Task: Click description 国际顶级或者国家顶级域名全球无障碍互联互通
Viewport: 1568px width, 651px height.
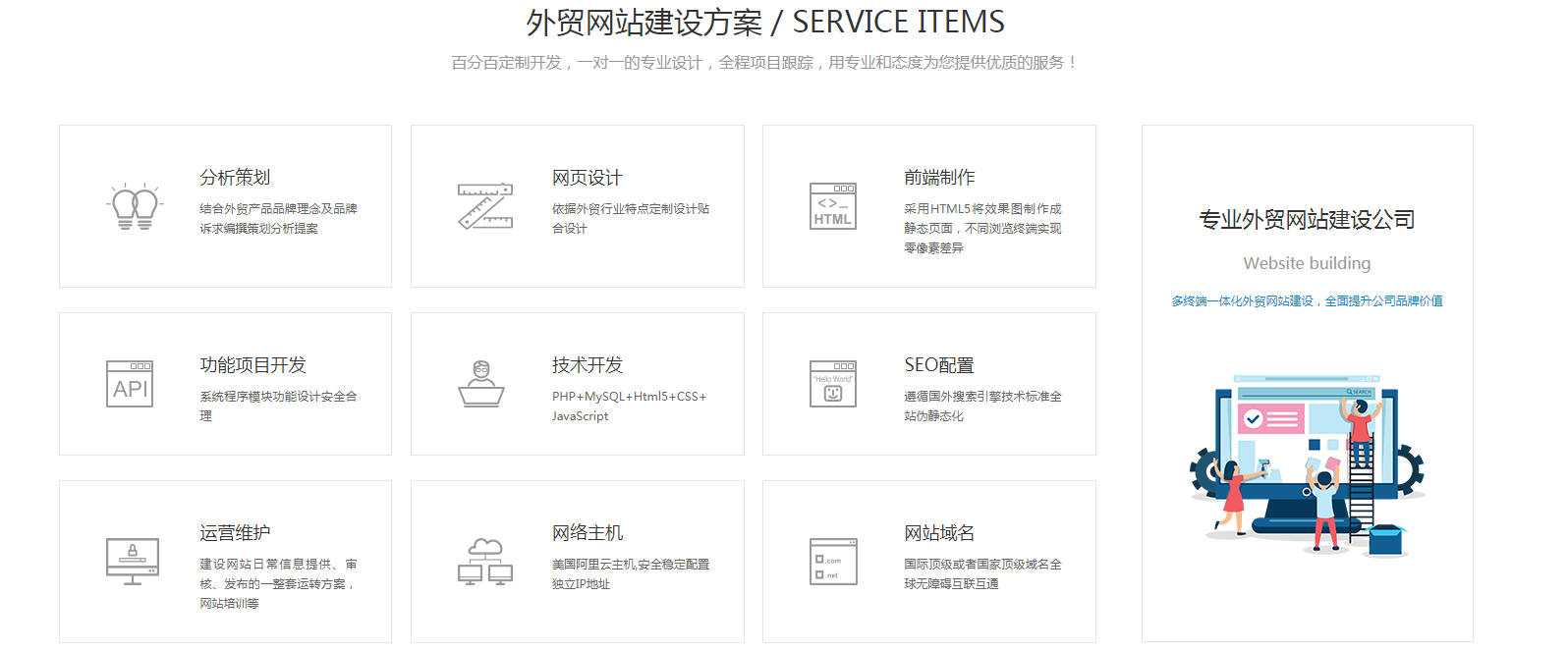Action: (x=982, y=574)
